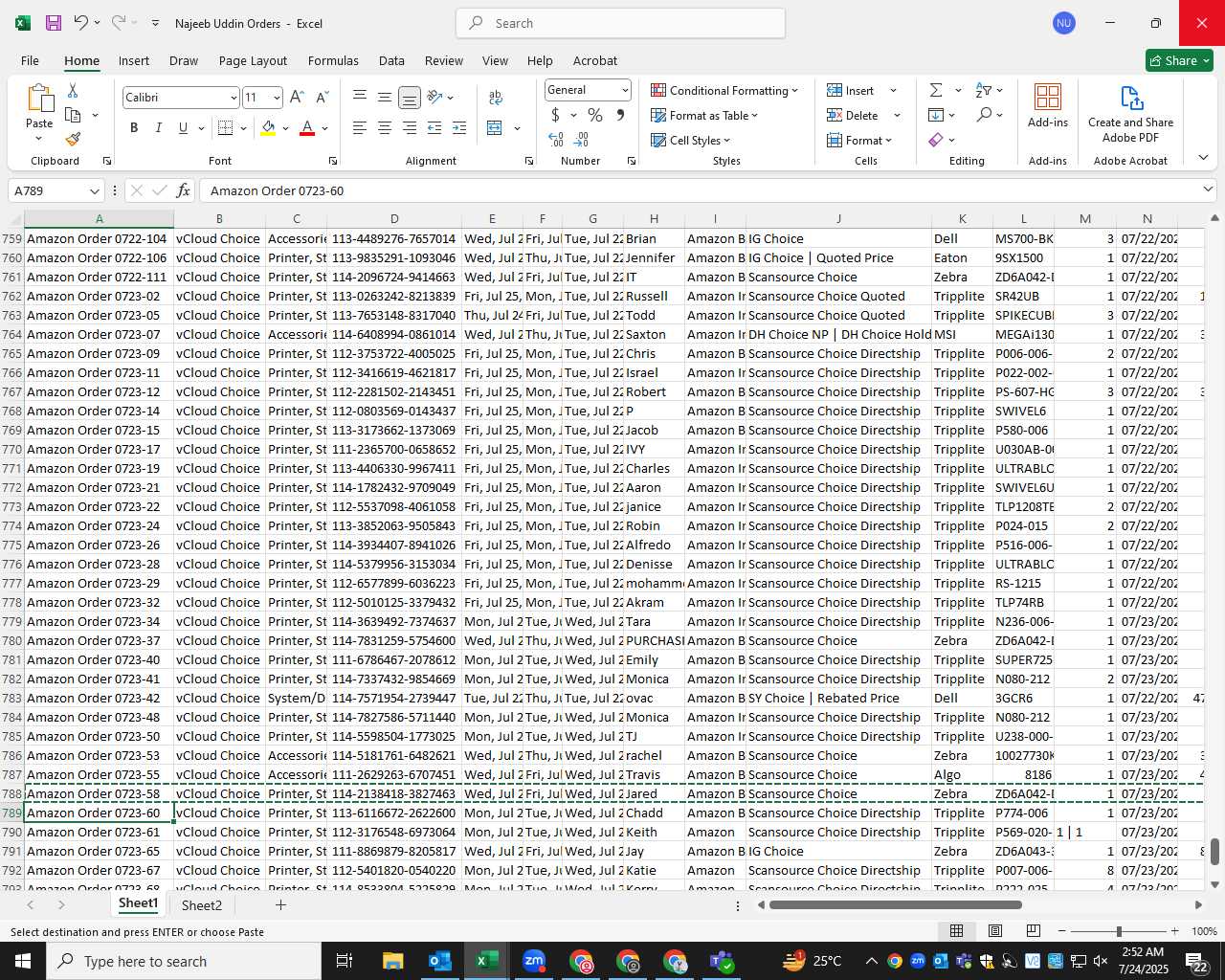Click the Cut scissors icon
This screenshot has height=980, width=1225.
[73, 91]
